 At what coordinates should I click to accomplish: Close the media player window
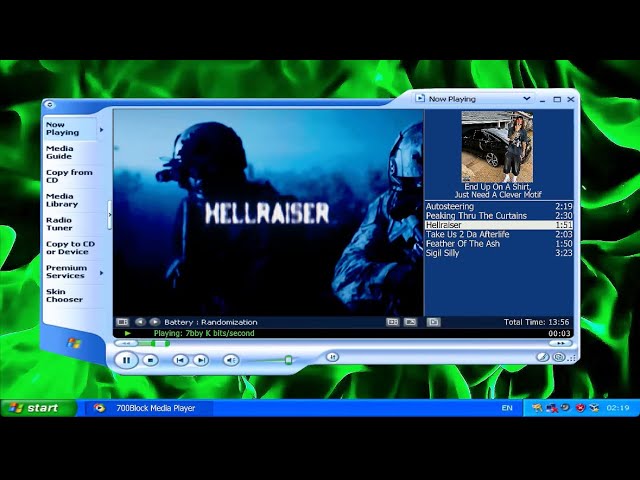571,99
